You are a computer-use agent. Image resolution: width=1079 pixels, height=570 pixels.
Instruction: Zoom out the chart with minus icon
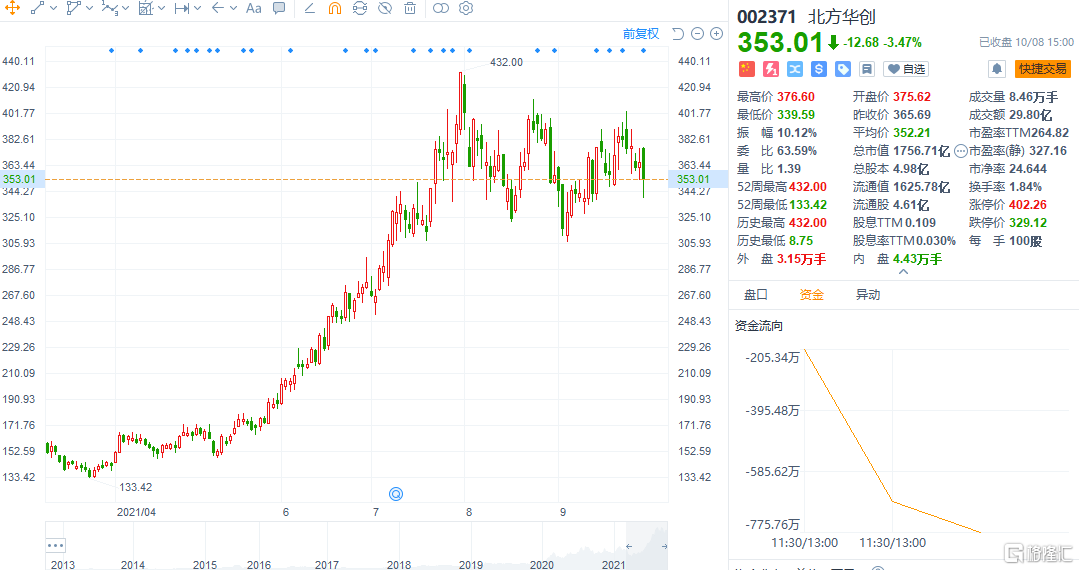[697, 33]
